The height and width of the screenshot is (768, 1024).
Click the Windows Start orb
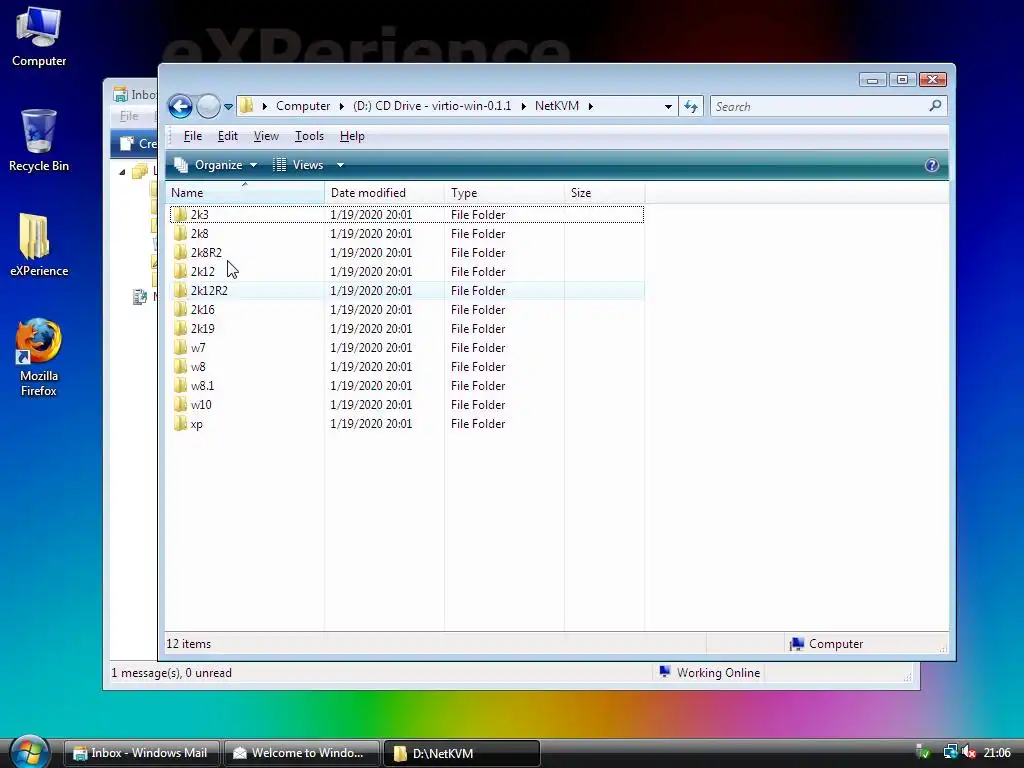click(x=29, y=752)
